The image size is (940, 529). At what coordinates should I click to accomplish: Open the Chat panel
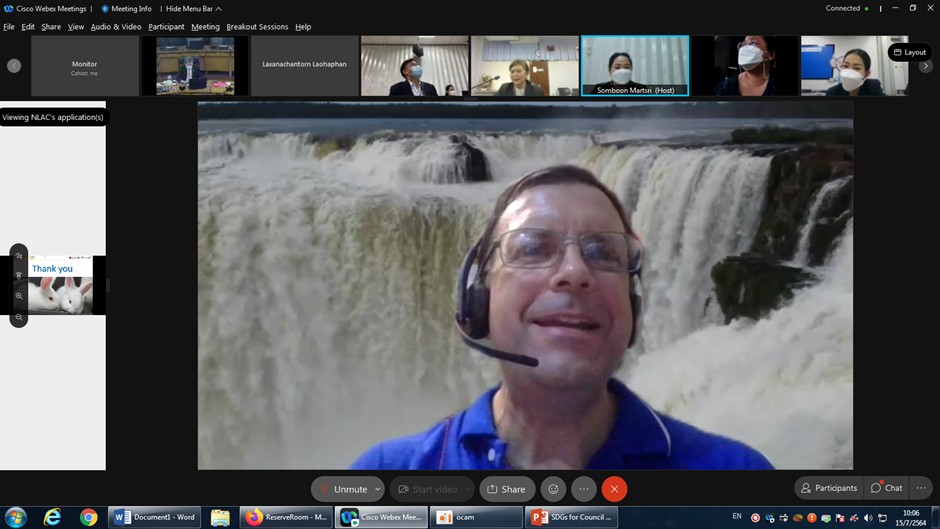click(x=886, y=488)
